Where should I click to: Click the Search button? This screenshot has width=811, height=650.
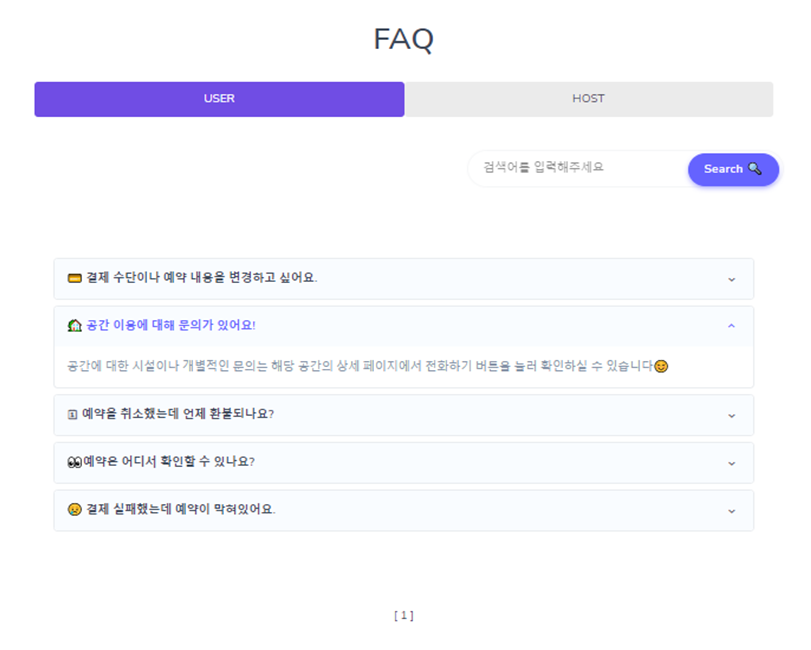[733, 169]
